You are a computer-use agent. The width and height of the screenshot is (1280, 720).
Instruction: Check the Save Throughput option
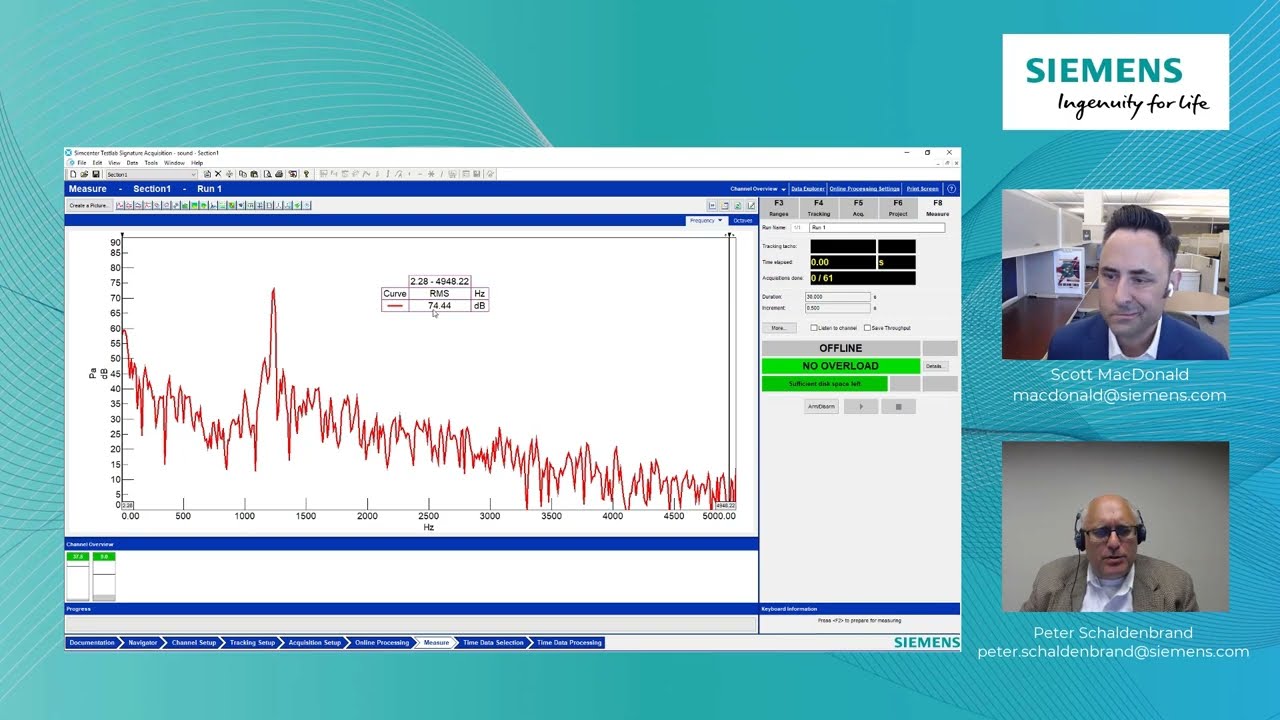(867, 328)
